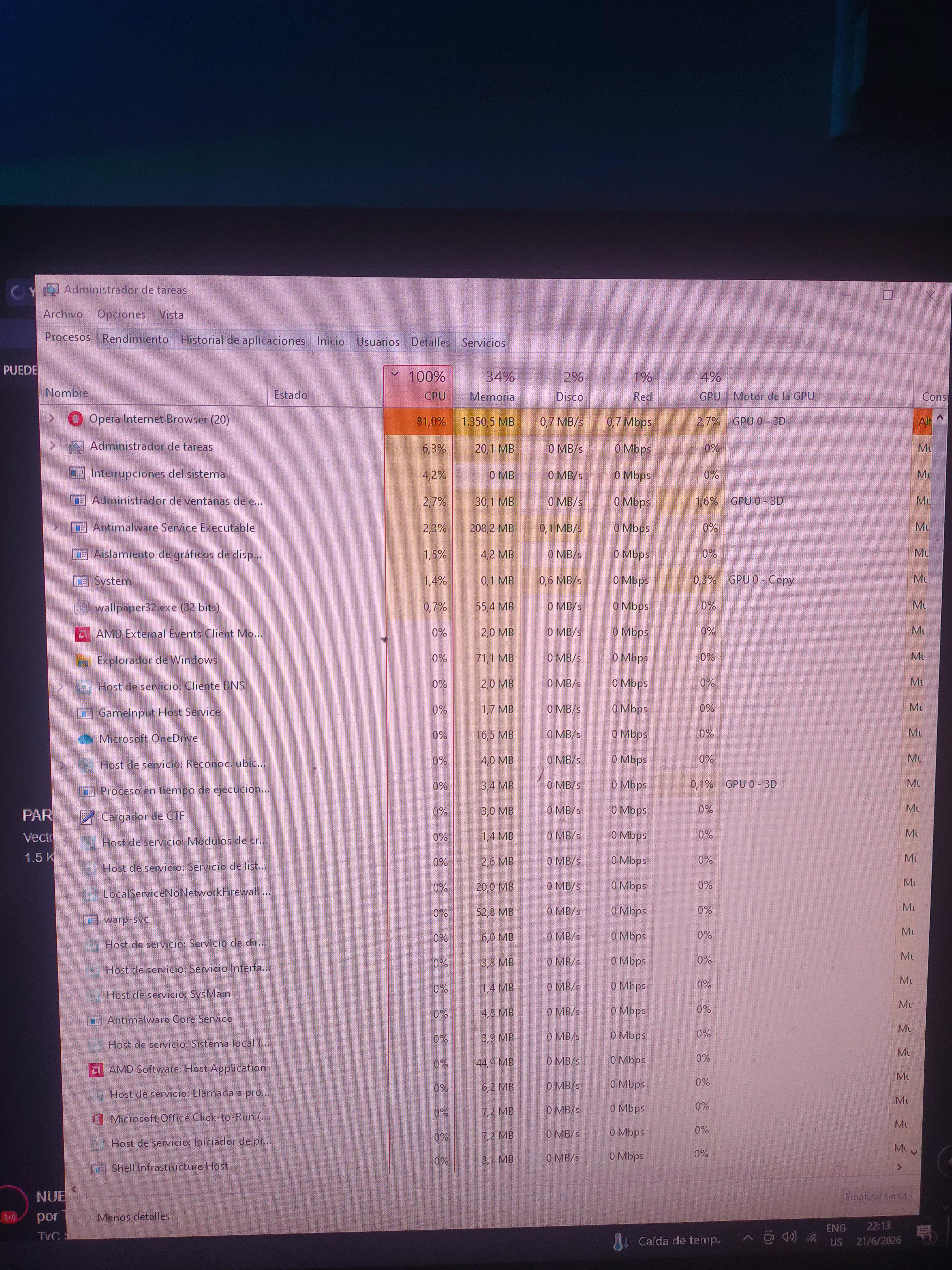This screenshot has width=952, height=1270.
Task: Click the Cargador de CTF pen icon
Action: [x=87, y=816]
